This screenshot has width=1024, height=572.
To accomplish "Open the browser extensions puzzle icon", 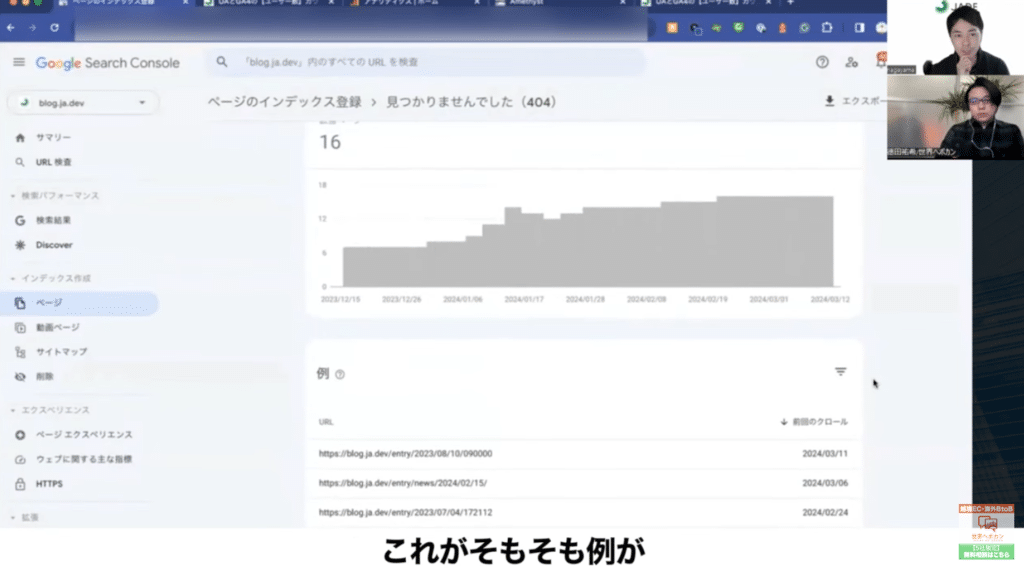I will pos(827,27).
